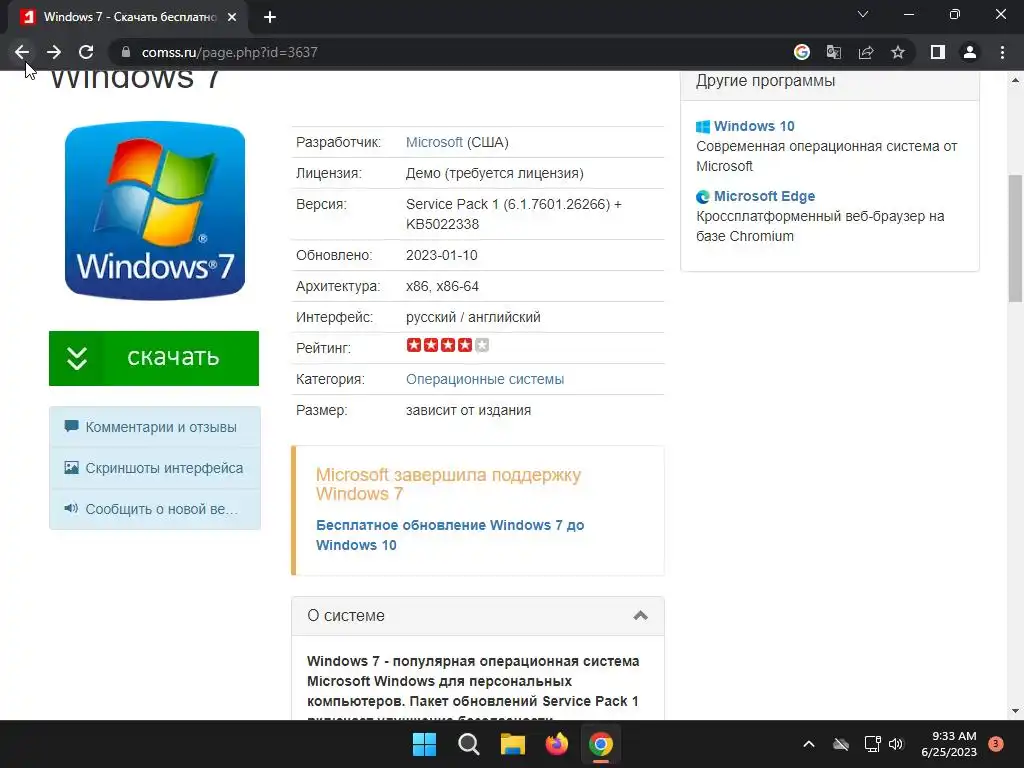
Task: Open the volume tray icon
Action: (x=896, y=744)
